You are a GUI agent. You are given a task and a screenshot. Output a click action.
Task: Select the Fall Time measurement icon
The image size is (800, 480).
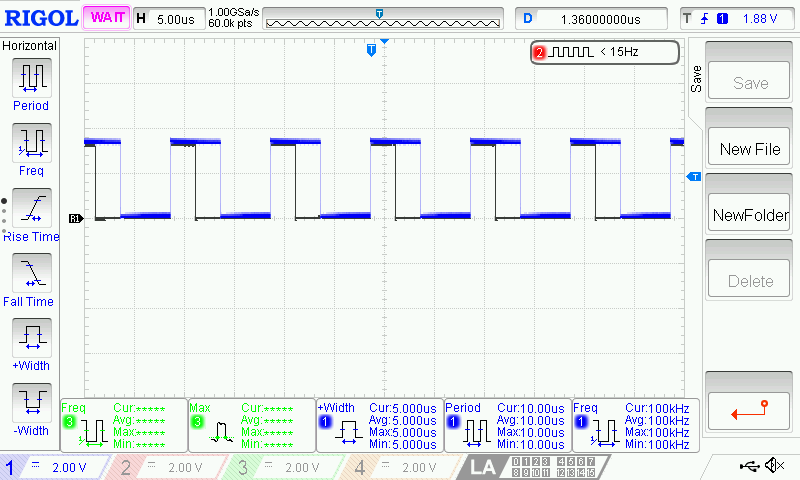coord(31,272)
